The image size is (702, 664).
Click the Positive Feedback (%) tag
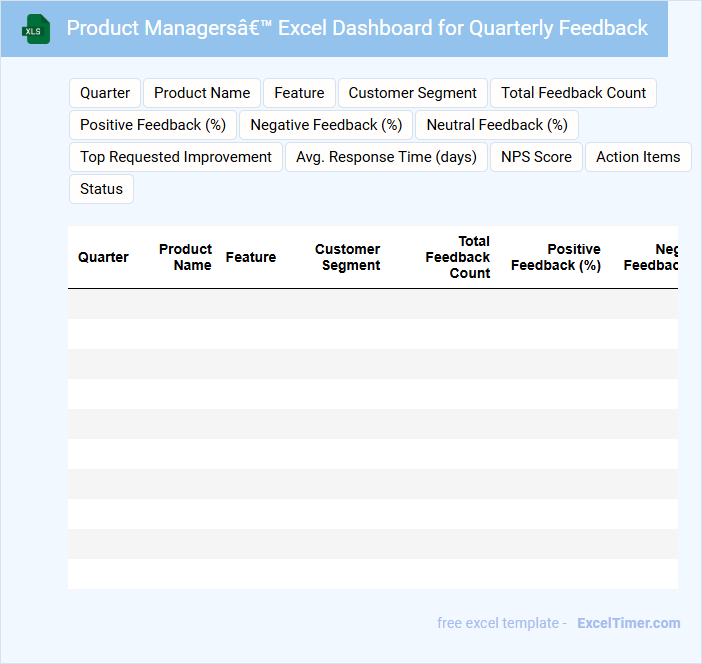pyautogui.click(x=153, y=125)
